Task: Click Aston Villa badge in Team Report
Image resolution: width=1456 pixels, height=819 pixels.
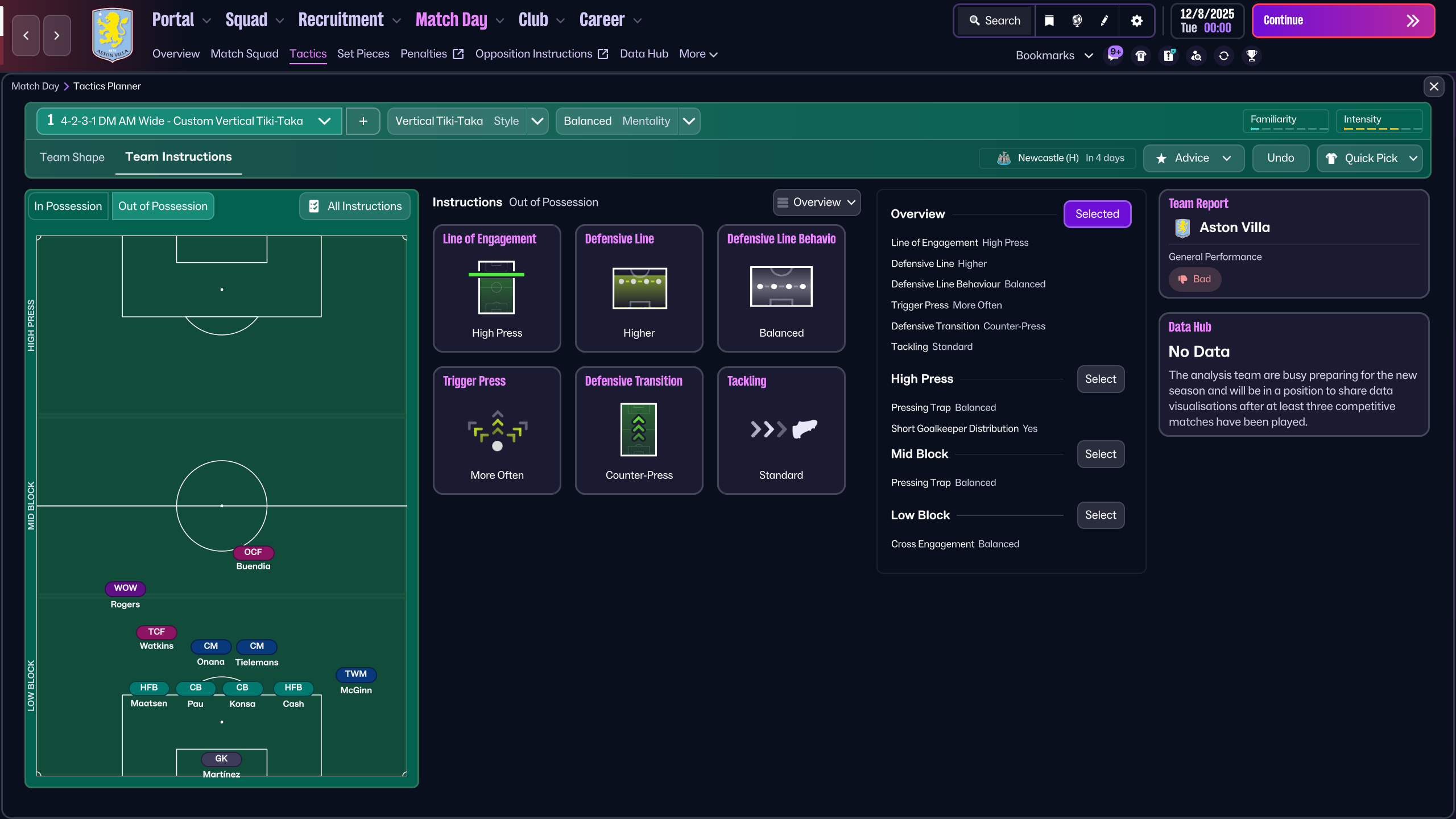Action: point(1182,228)
